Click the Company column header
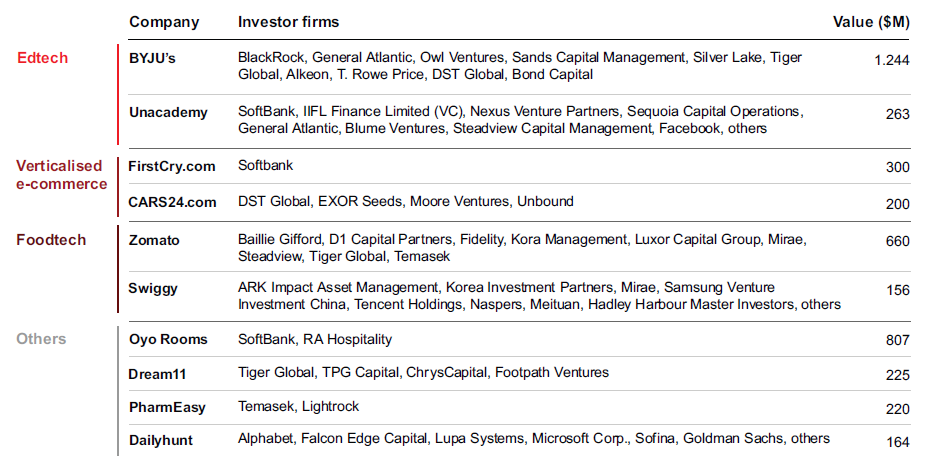Screen dimensions: 945x472 pyautogui.click(x=164, y=22)
